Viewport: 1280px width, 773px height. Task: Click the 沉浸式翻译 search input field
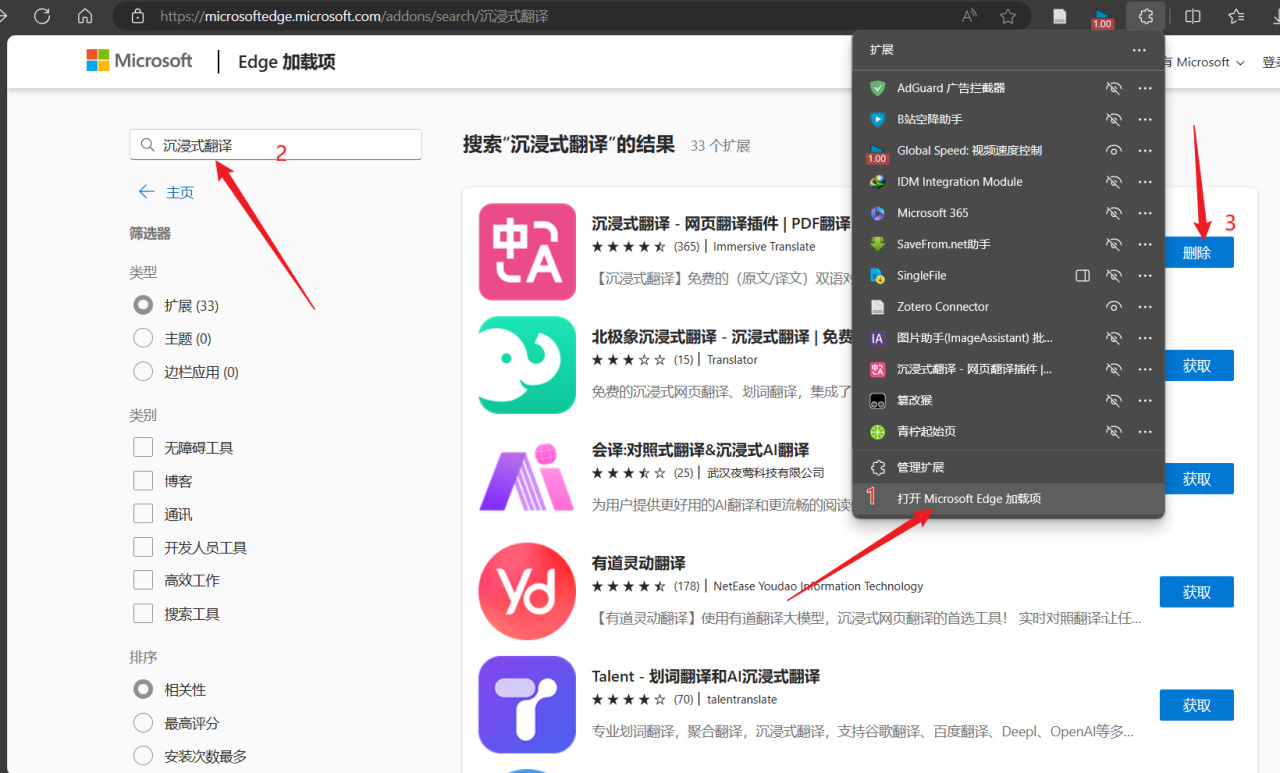pos(276,145)
